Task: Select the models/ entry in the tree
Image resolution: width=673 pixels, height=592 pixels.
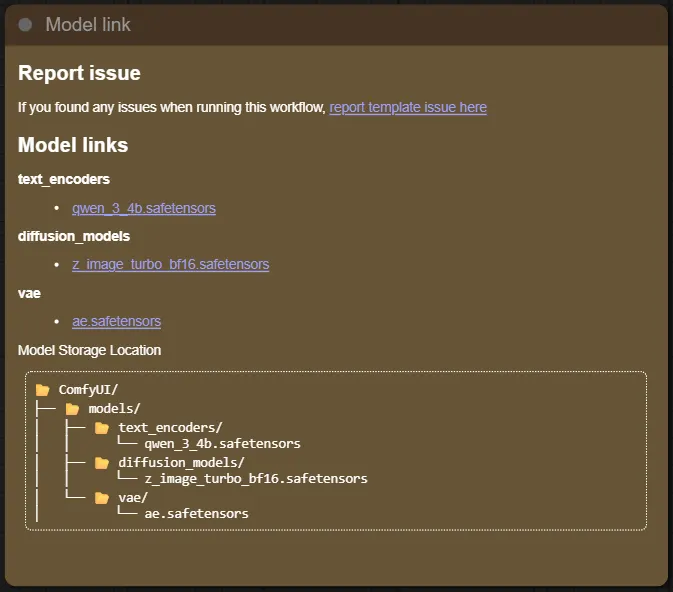Action: (115, 408)
